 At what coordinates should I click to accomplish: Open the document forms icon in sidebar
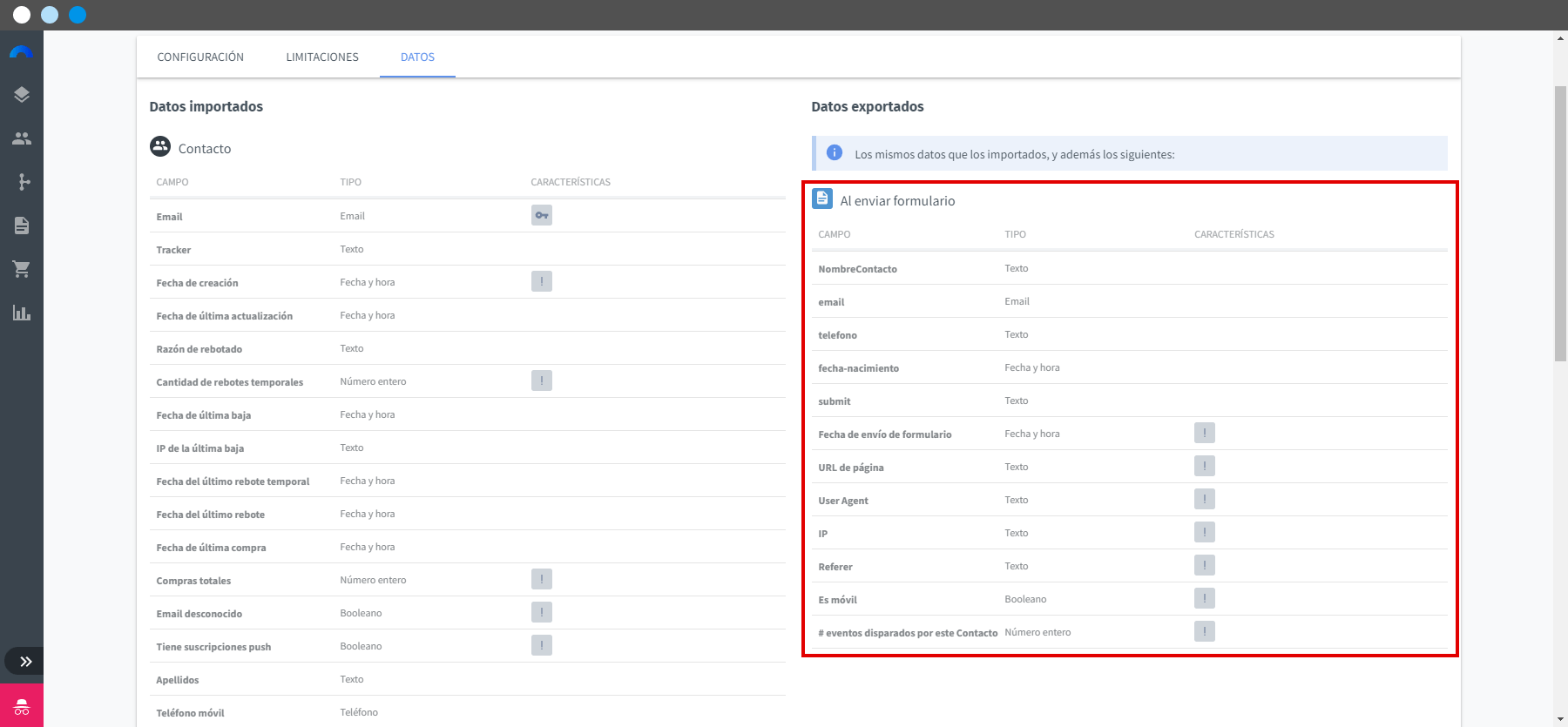coord(22,226)
